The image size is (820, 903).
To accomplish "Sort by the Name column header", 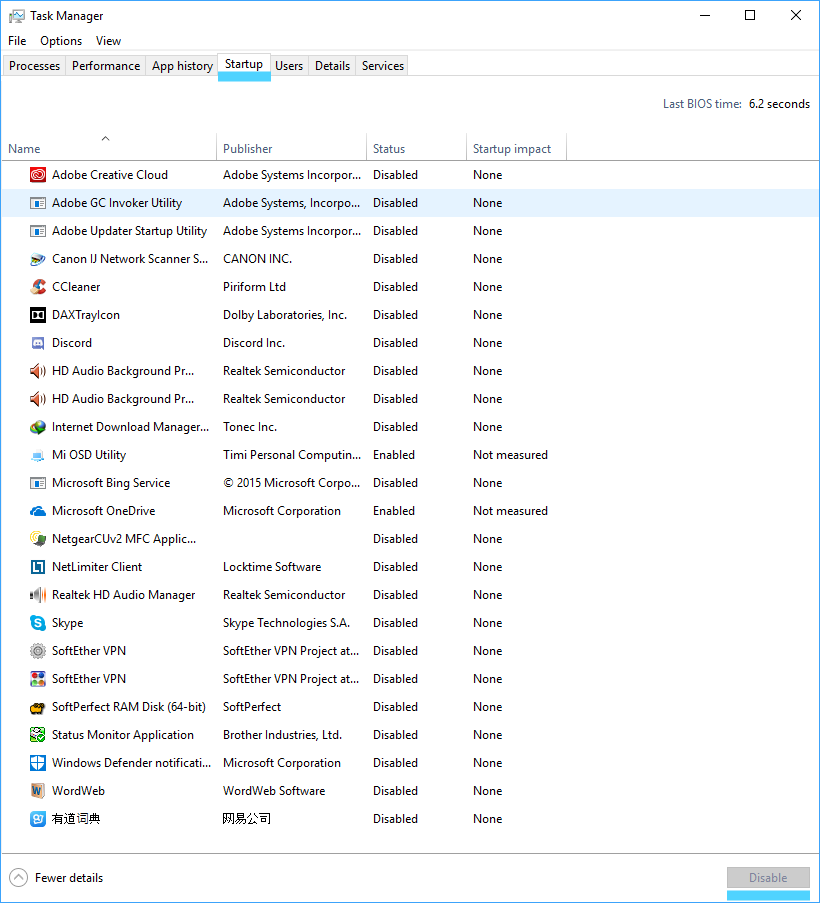I will pyautogui.click(x=108, y=147).
